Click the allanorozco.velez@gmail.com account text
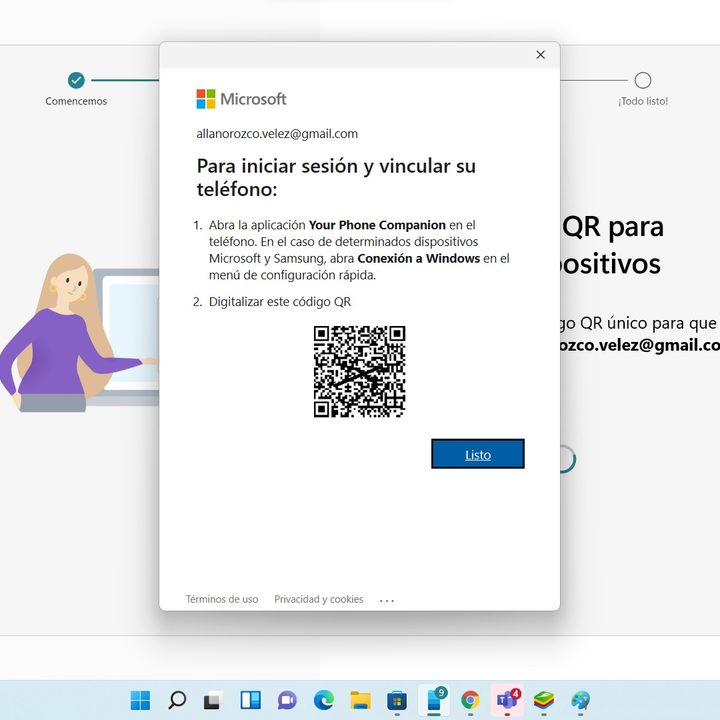The image size is (720, 720). 277,134
